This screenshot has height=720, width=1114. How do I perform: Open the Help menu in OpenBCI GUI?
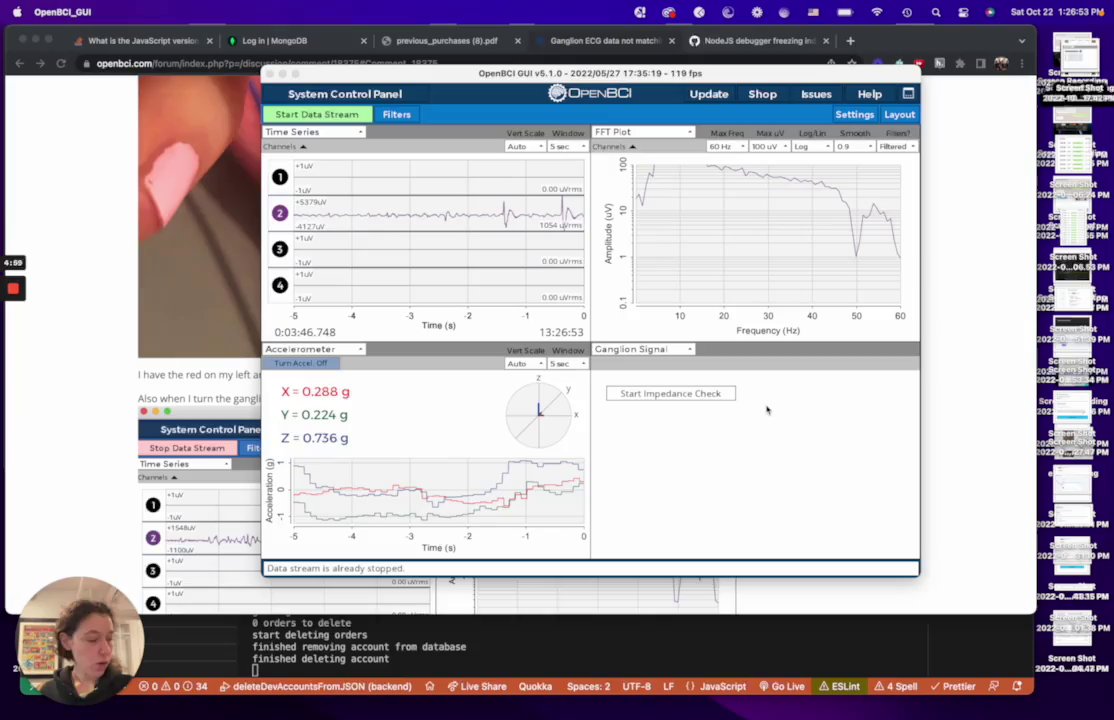click(869, 94)
